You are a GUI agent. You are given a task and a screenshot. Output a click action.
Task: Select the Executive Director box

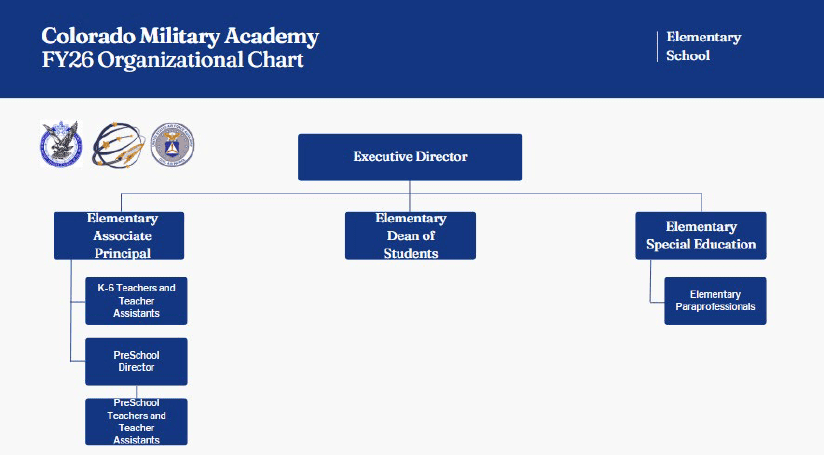(x=410, y=157)
